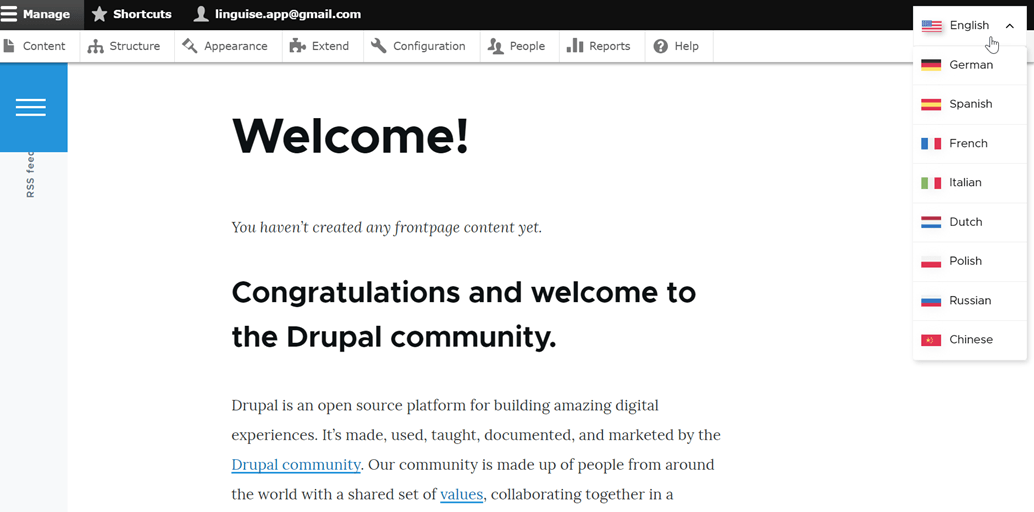Click the German flag icon

click(x=931, y=65)
